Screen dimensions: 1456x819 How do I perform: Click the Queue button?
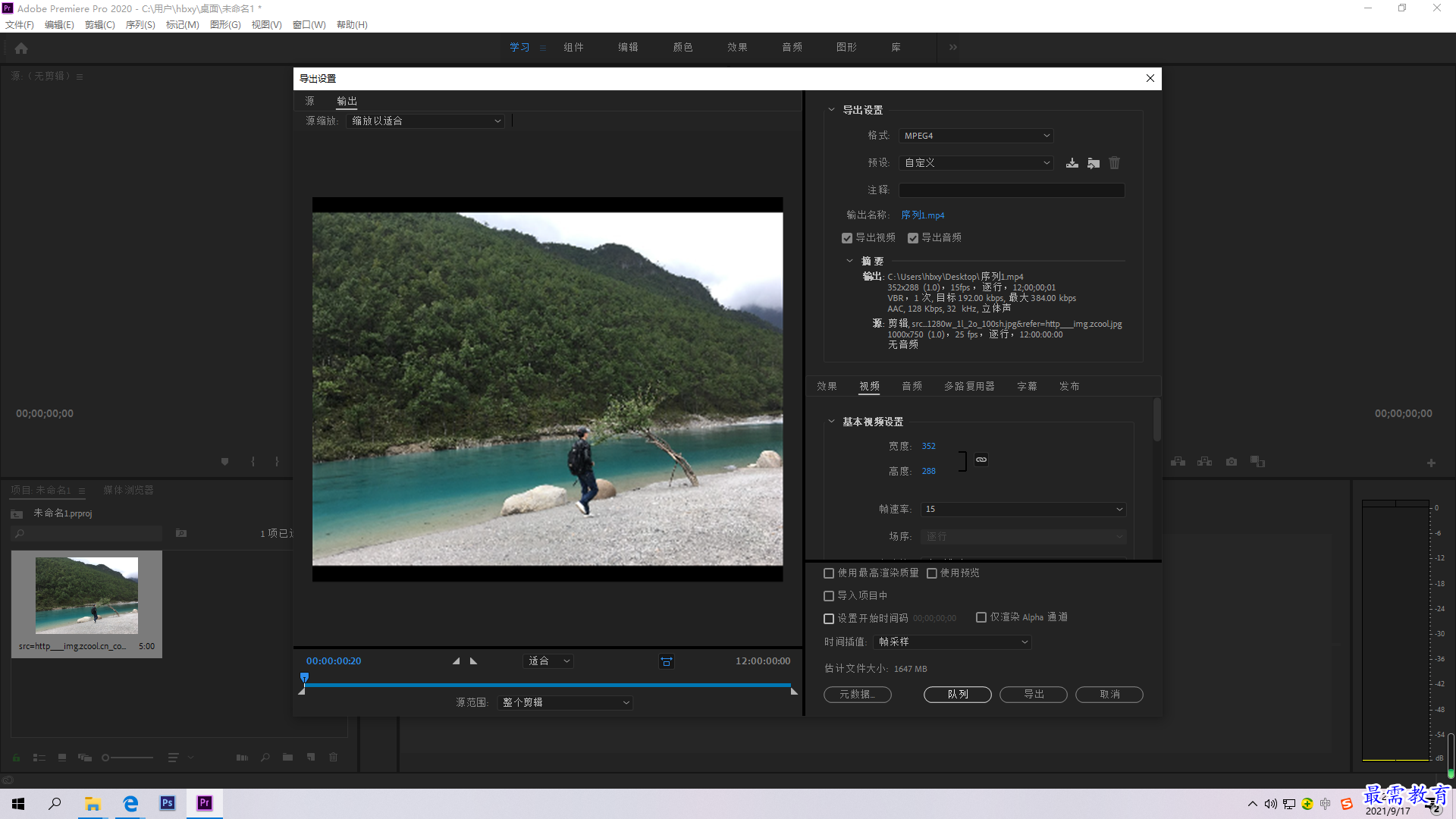click(x=958, y=695)
